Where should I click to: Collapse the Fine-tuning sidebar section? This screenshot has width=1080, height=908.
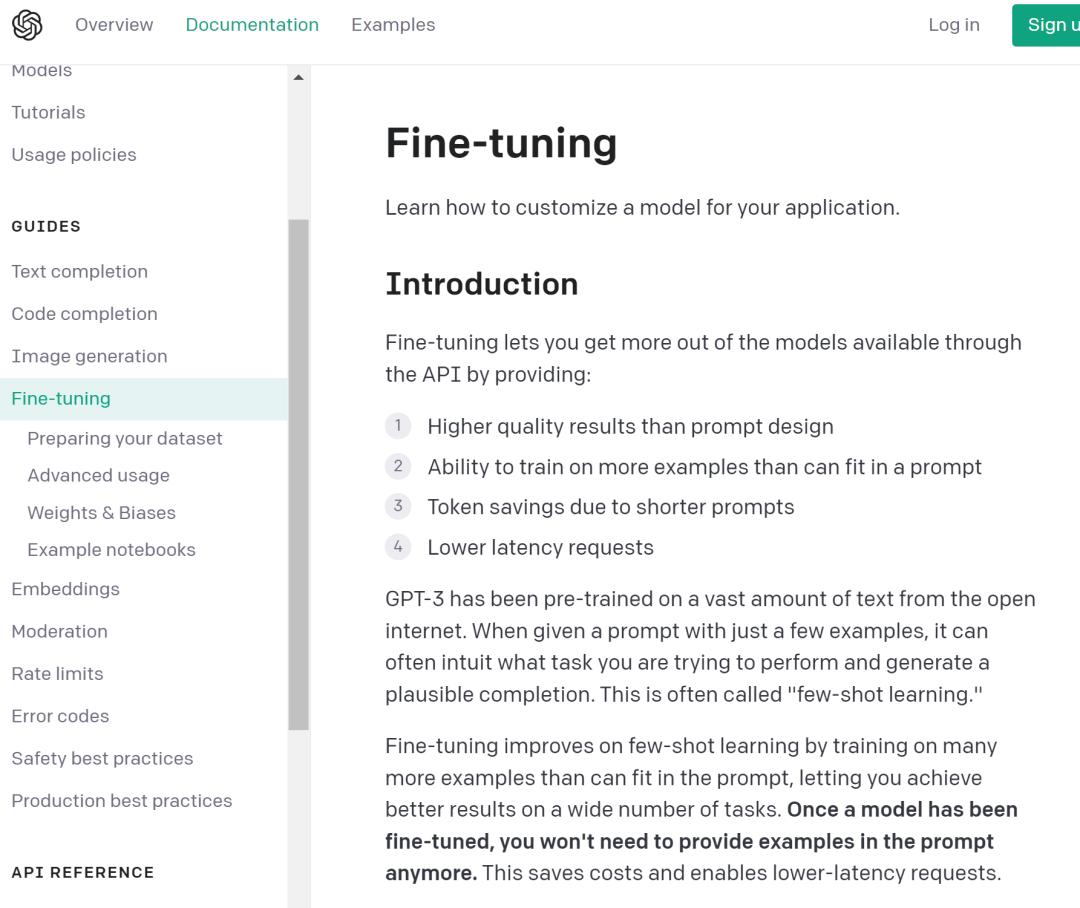click(x=144, y=399)
